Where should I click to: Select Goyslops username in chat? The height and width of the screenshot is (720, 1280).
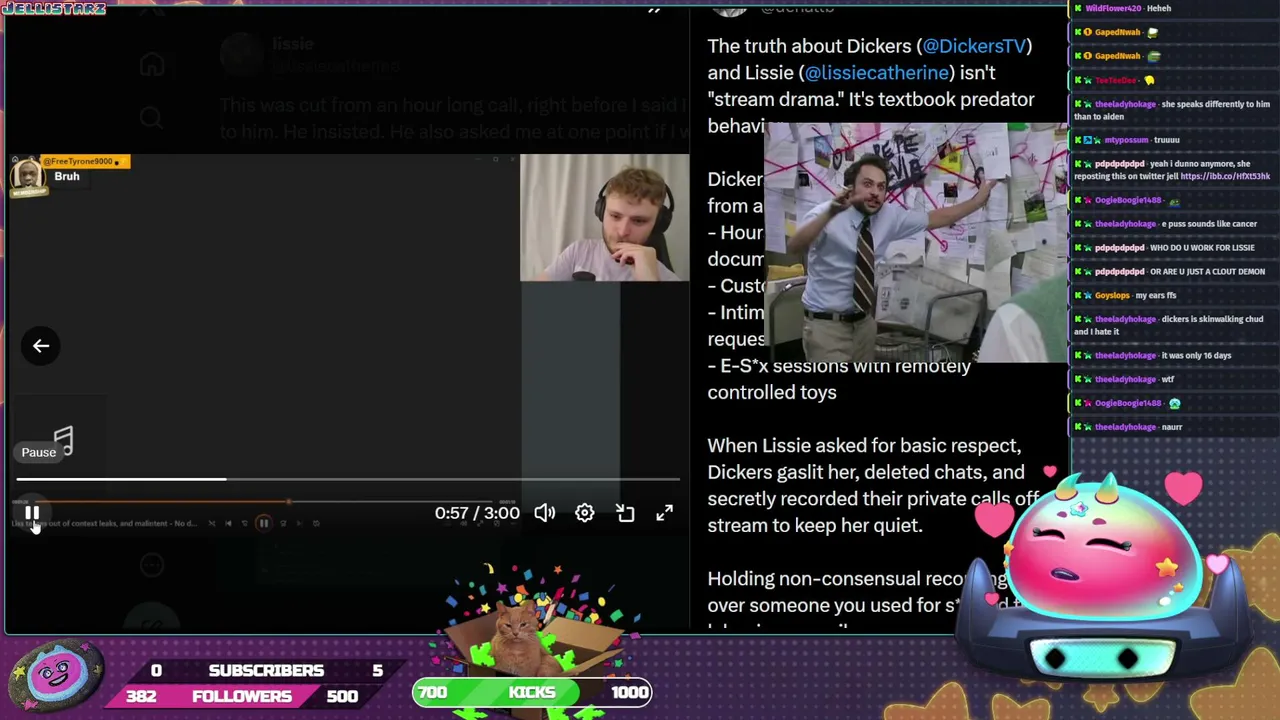[x=1112, y=295]
